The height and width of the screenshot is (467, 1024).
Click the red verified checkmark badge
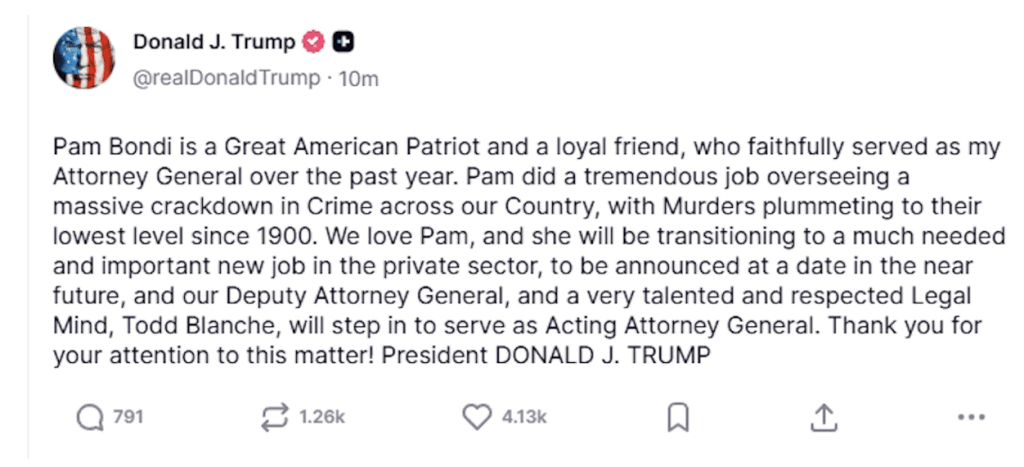(x=313, y=43)
